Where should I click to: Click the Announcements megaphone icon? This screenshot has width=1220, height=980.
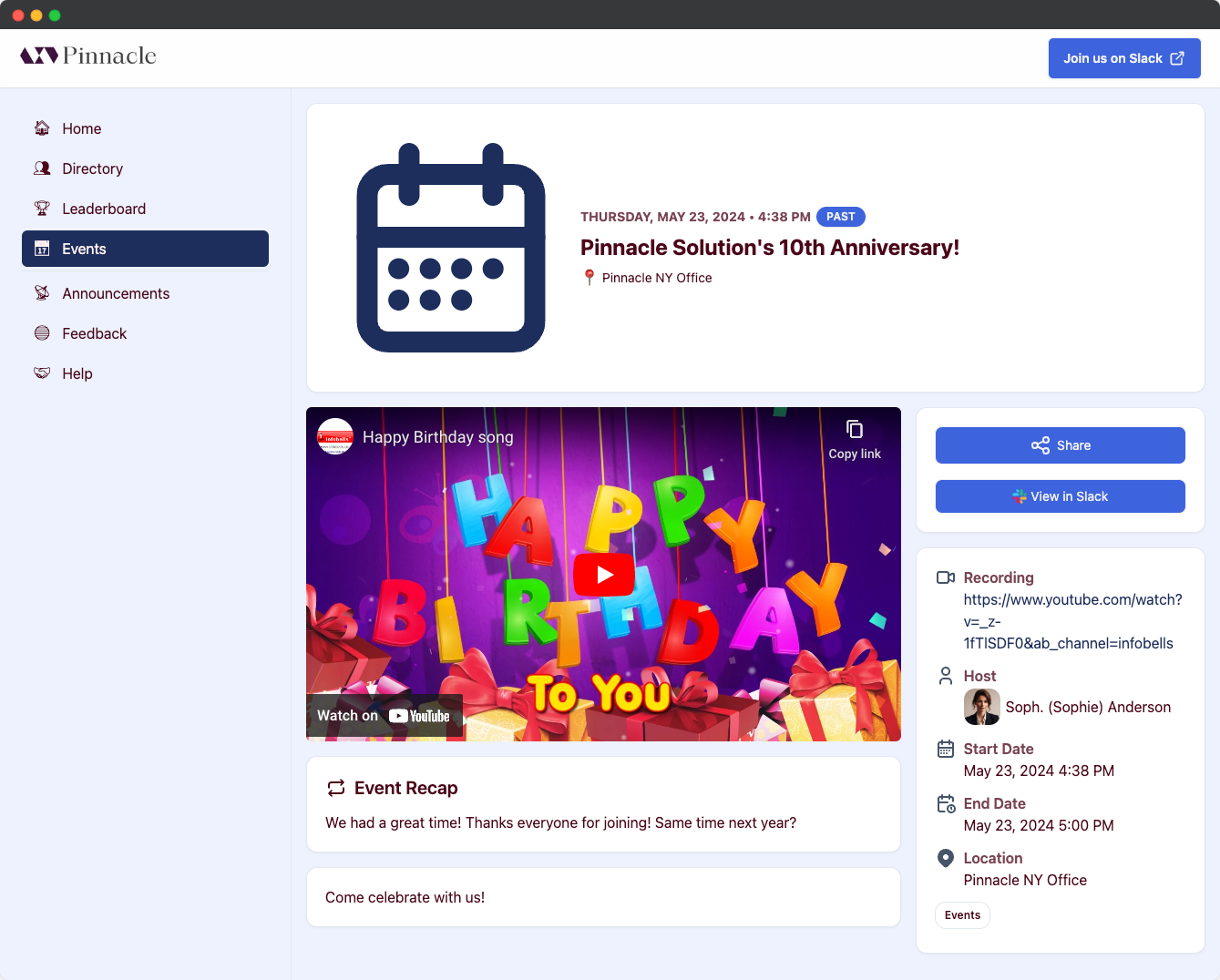42,293
